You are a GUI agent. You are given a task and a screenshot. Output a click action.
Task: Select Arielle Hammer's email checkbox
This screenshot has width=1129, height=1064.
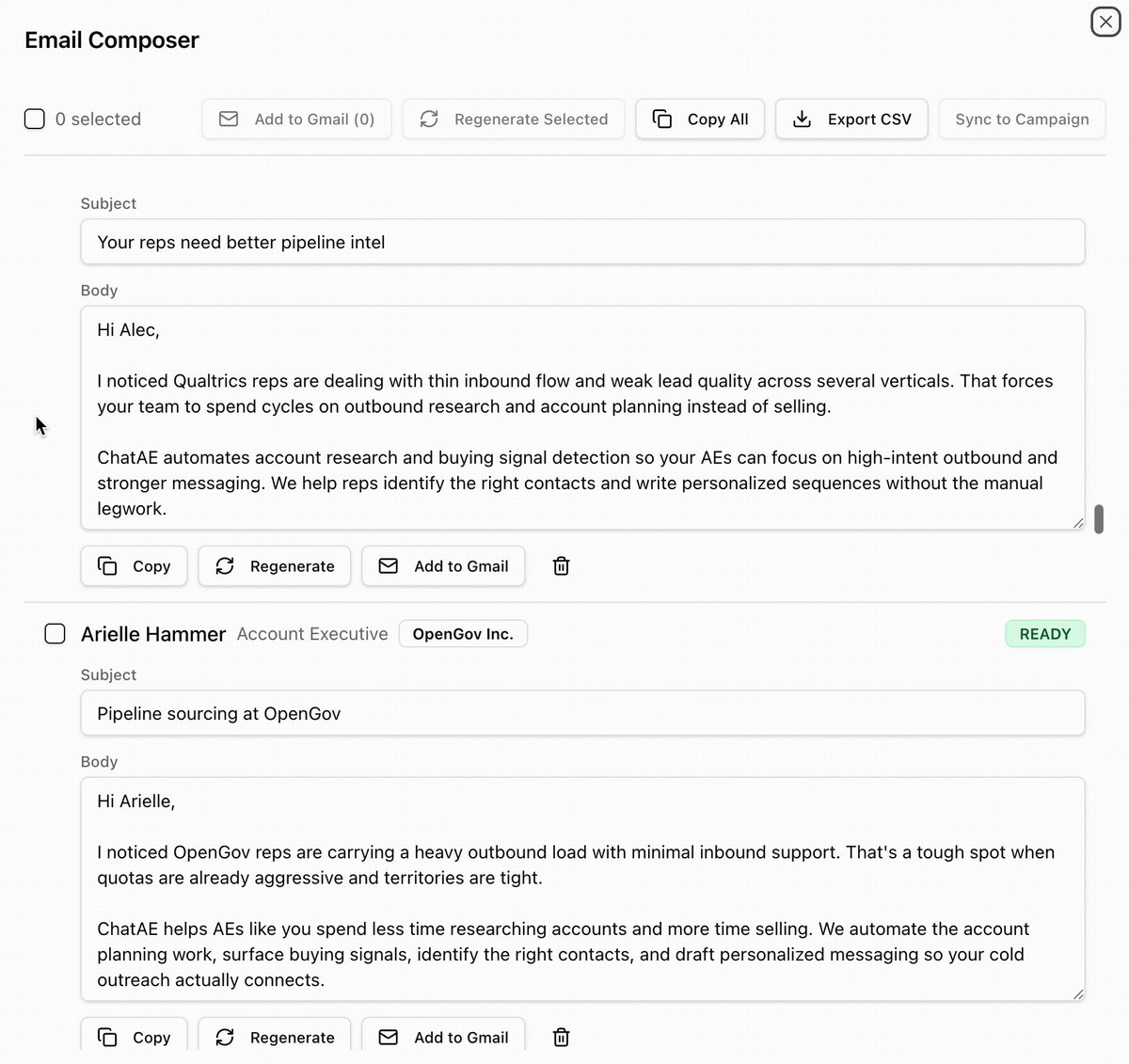pos(56,633)
